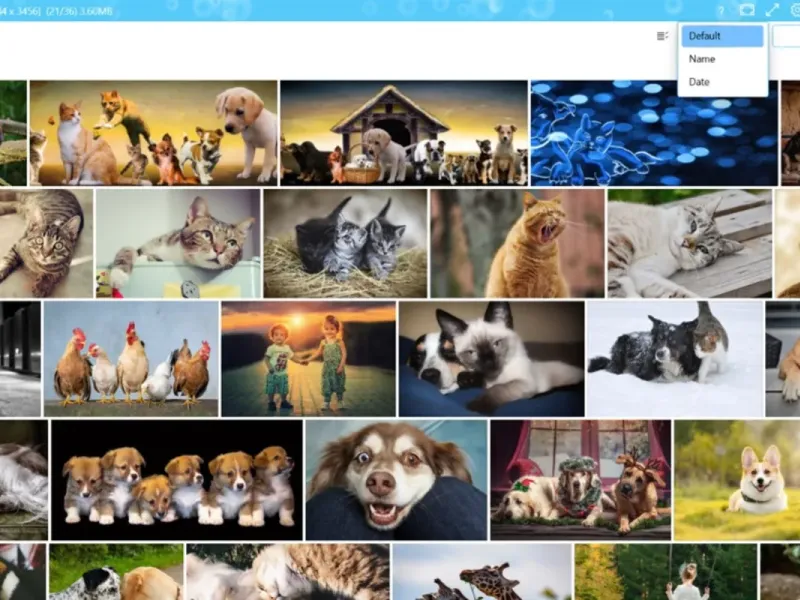Open the sleeping tabby cat close-up thumbnail

pyautogui.click(x=288, y=572)
